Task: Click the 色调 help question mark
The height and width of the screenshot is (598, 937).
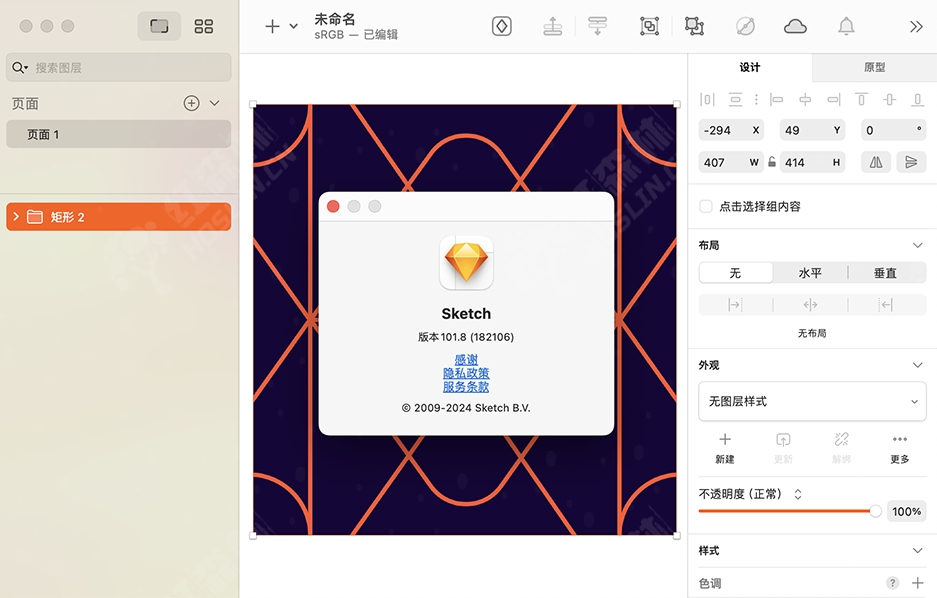Action: pyautogui.click(x=892, y=583)
